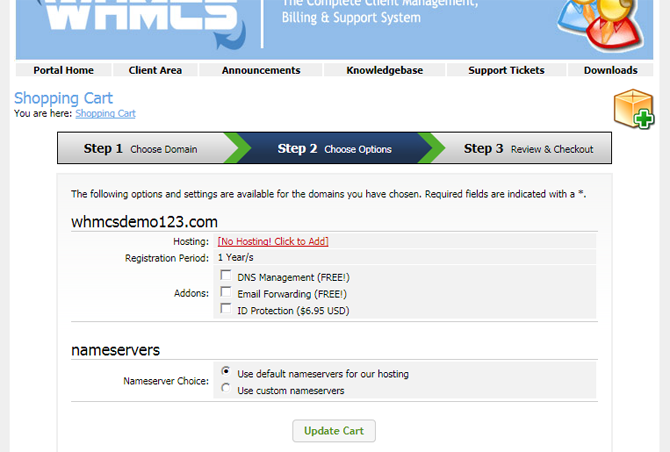Check the ID Protection ($6.95 USD) addon
This screenshot has height=452, width=670.
coord(226,308)
